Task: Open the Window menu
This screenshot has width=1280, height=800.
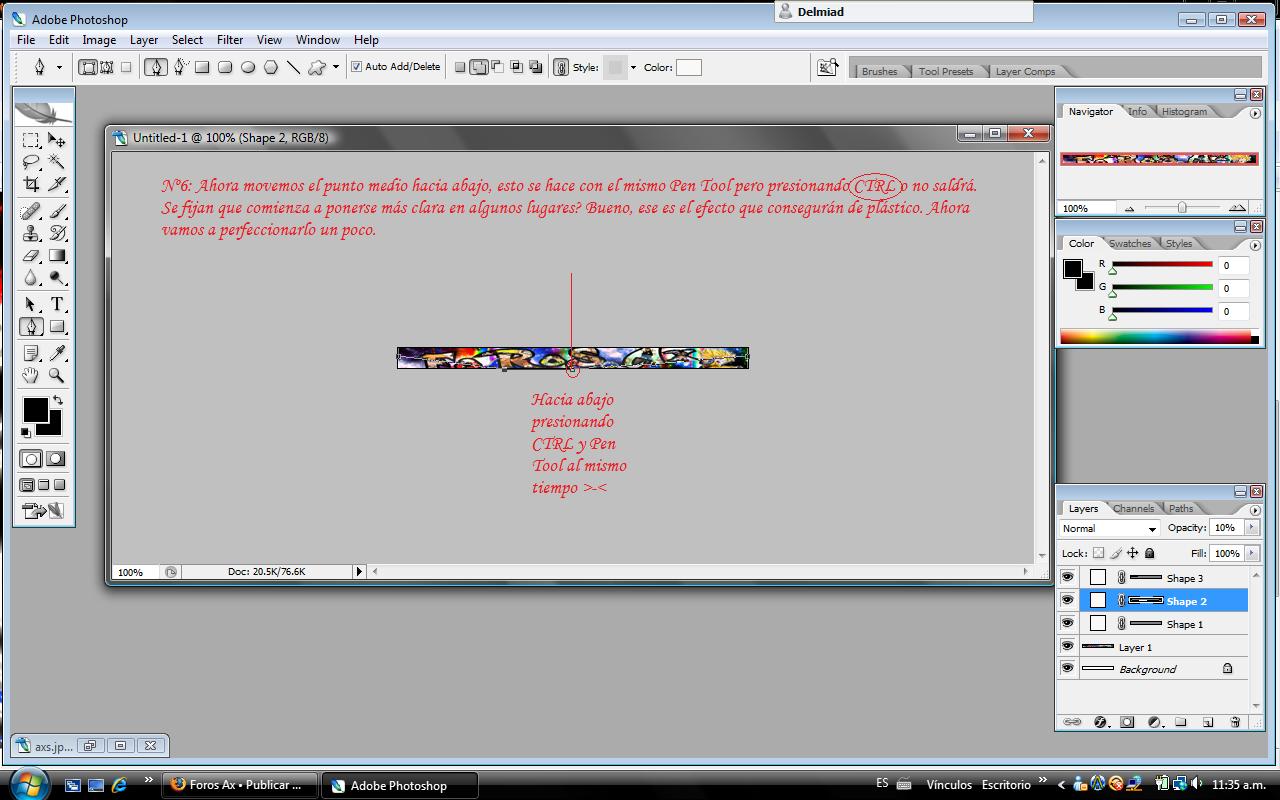Action: click(x=317, y=40)
